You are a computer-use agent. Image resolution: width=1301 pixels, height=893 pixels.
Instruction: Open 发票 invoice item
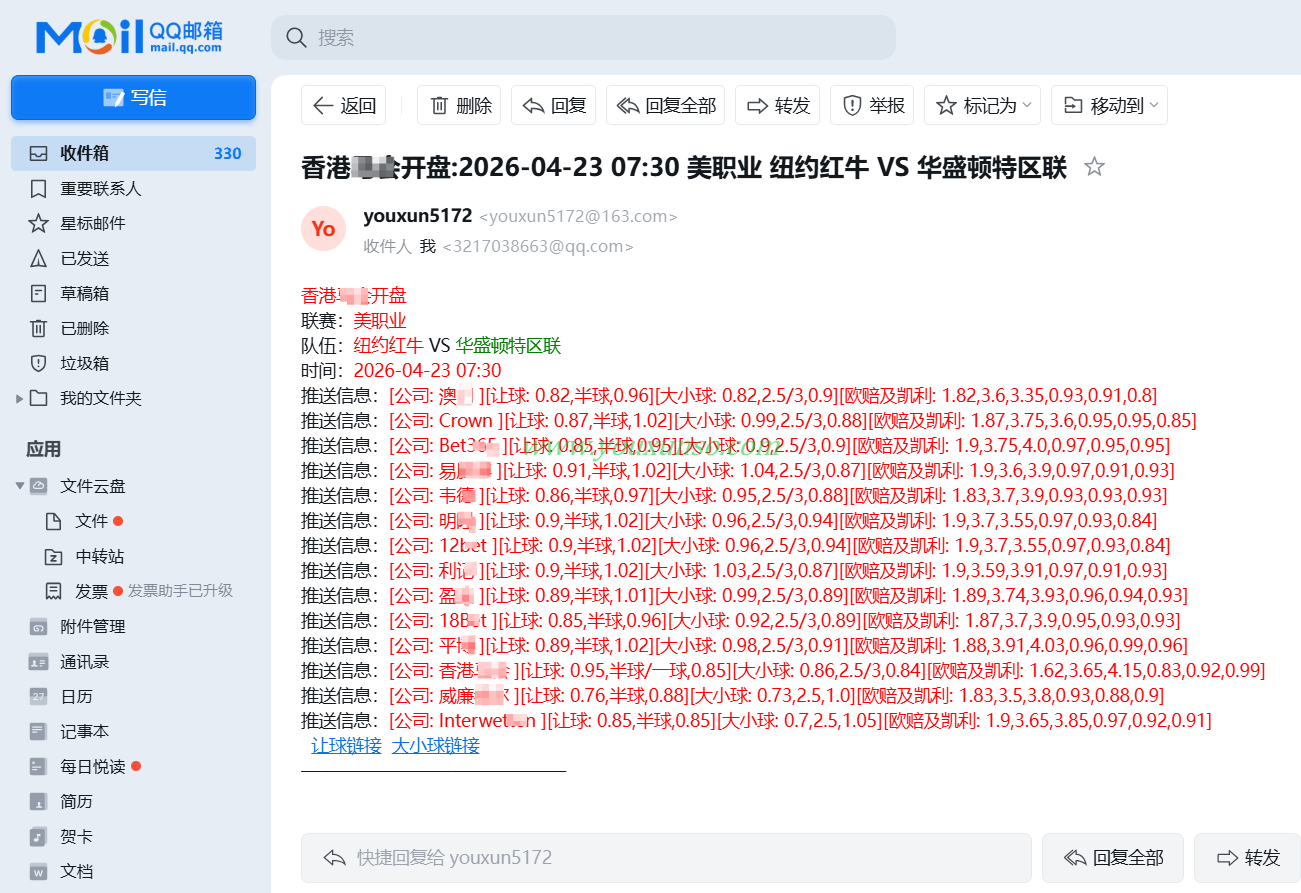tap(91, 591)
